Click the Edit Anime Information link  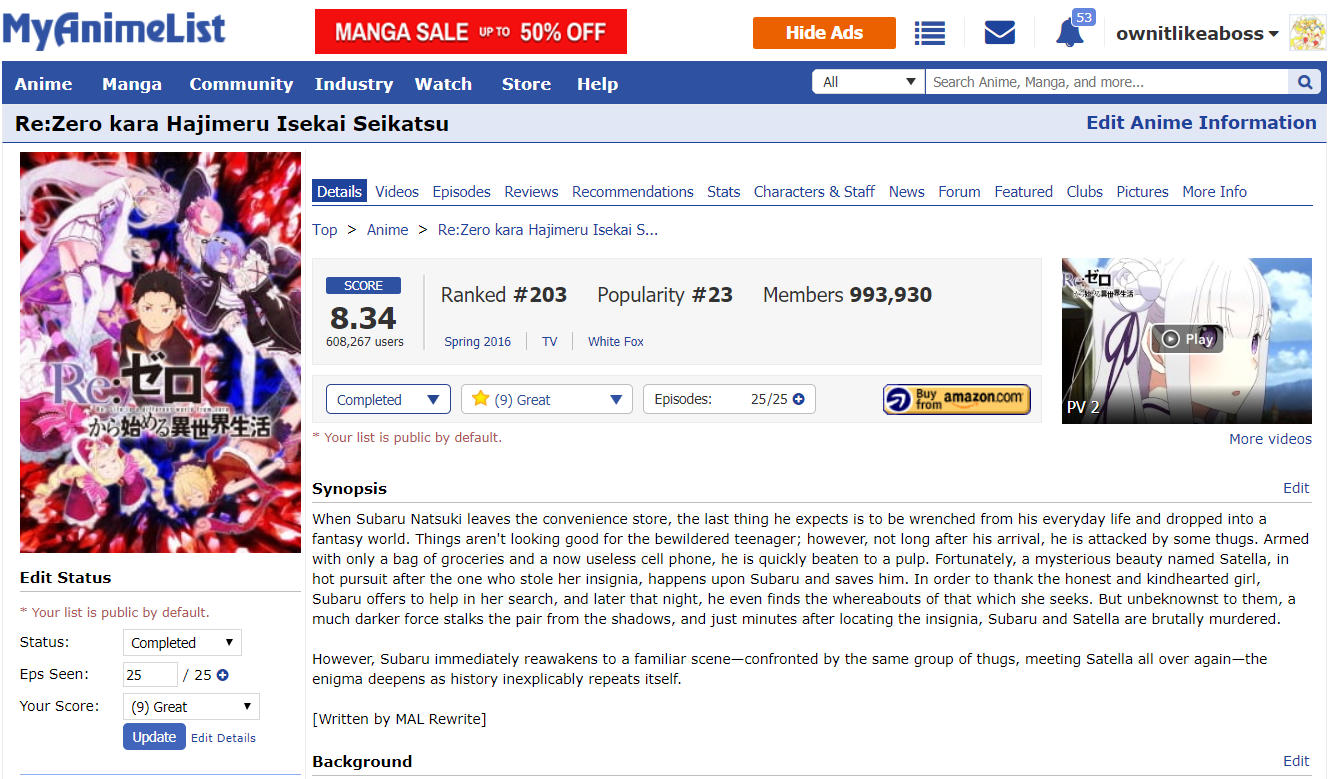[x=1201, y=123]
